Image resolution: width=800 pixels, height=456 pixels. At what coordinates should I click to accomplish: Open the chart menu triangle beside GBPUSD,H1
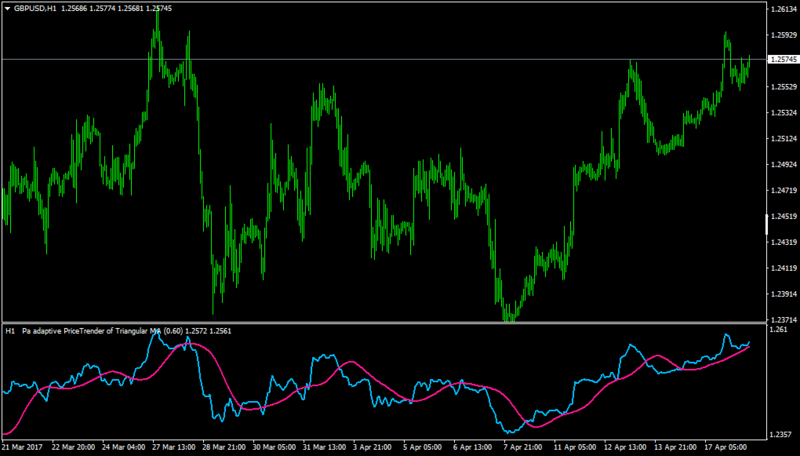point(8,9)
